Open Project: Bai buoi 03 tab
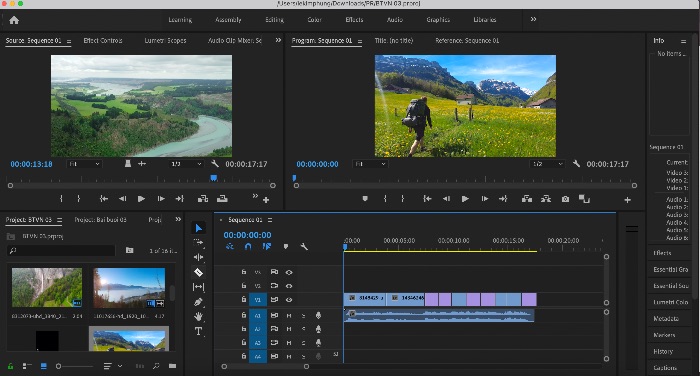The image size is (700, 376). pyautogui.click(x=100, y=220)
